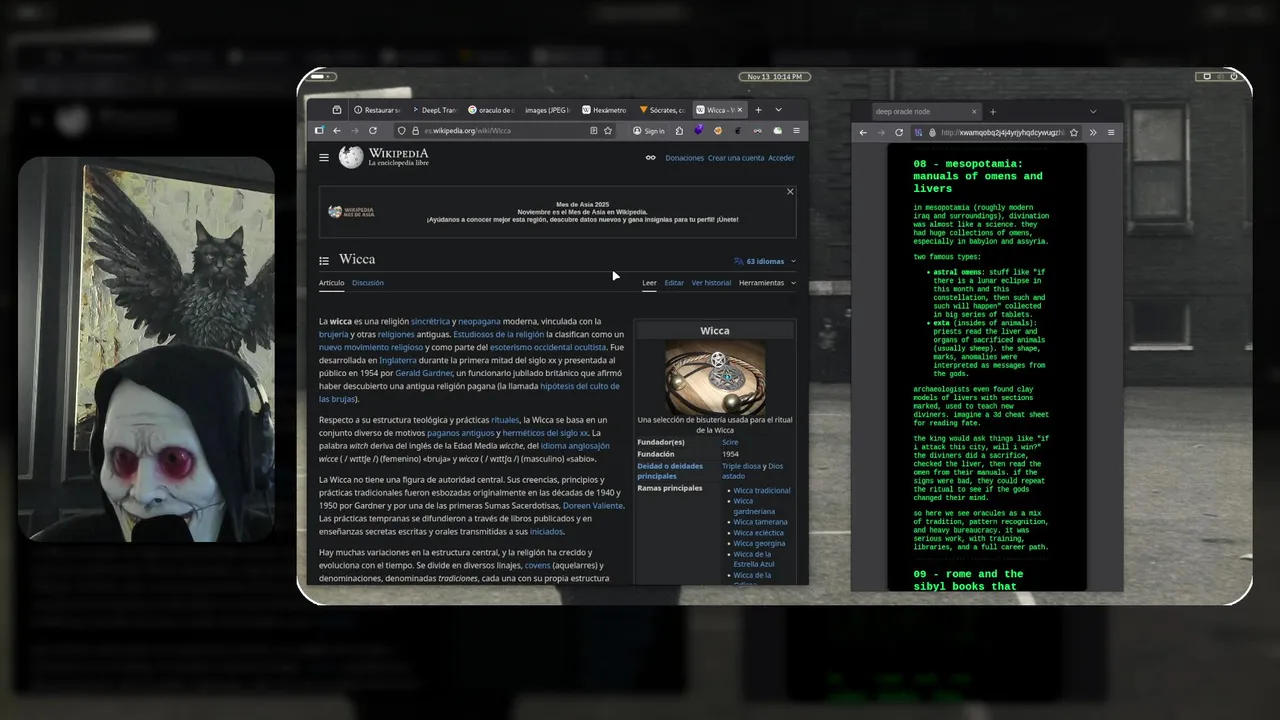
Task: Click the padlock site info icon for es.wikipedia.org
Action: click(x=415, y=131)
